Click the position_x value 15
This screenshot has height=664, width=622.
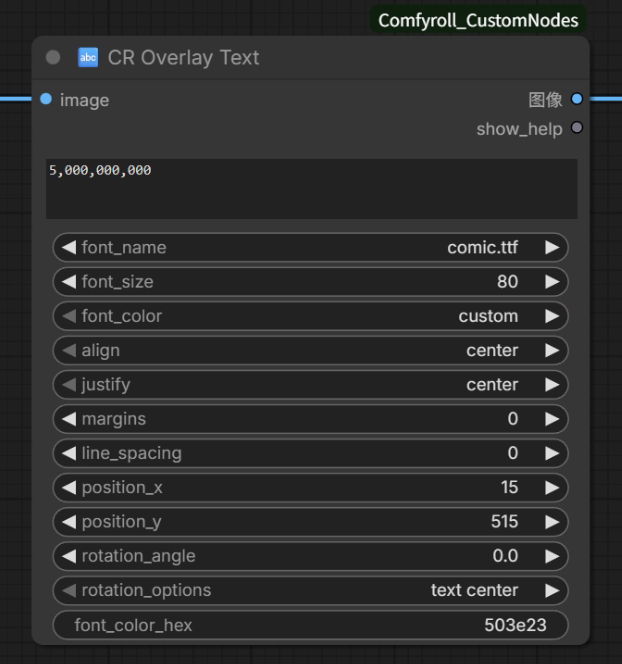[x=509, y=487]
